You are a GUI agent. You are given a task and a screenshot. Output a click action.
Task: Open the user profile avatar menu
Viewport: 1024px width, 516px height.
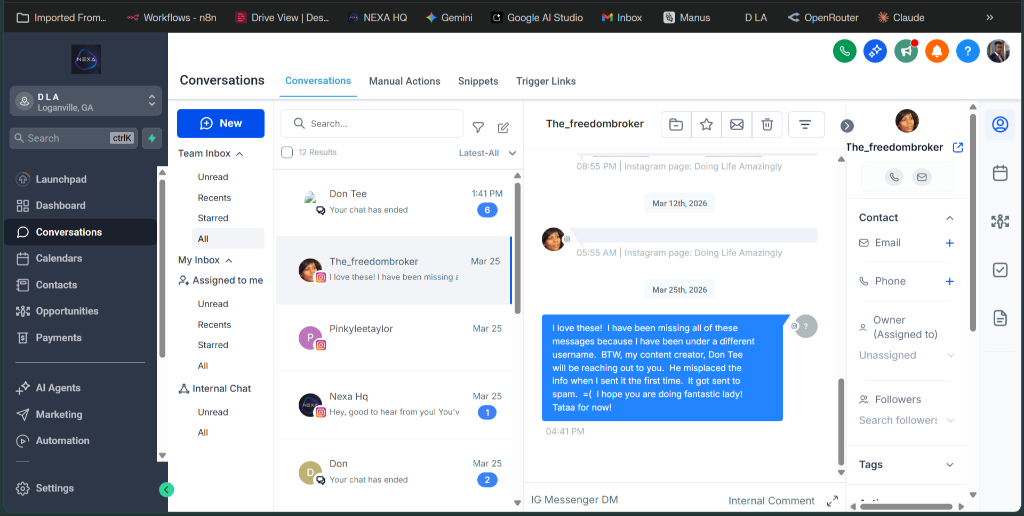pos(998,51)
